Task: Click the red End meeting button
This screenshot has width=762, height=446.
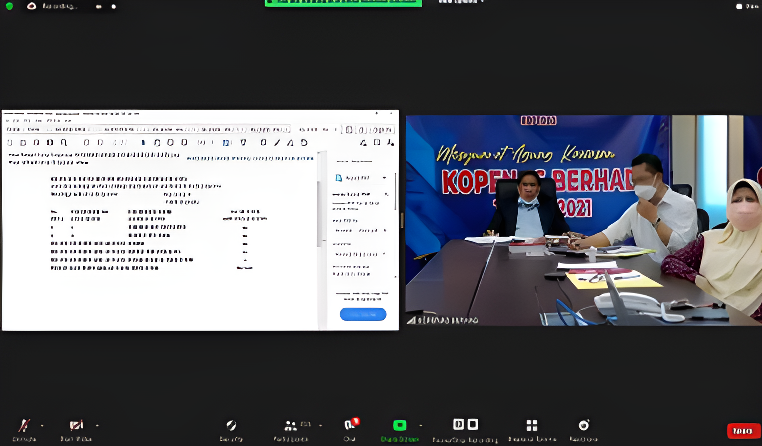Action: pyautogui.click(x=741, y=430)
